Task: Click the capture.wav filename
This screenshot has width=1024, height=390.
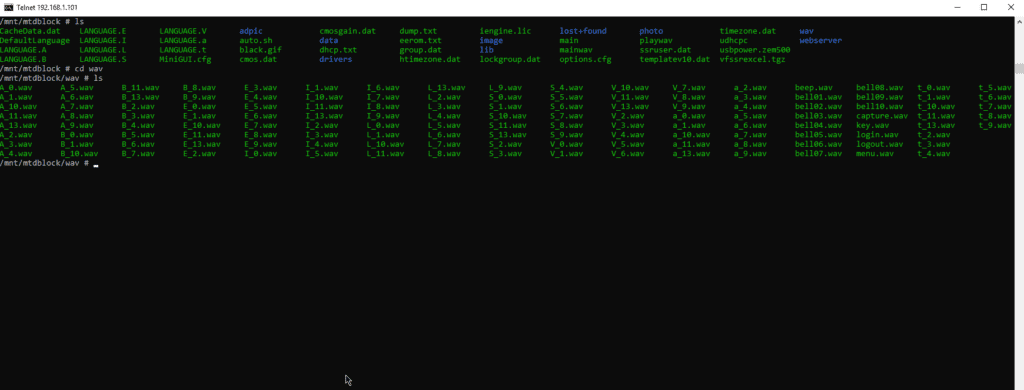Action: point(882,116)
